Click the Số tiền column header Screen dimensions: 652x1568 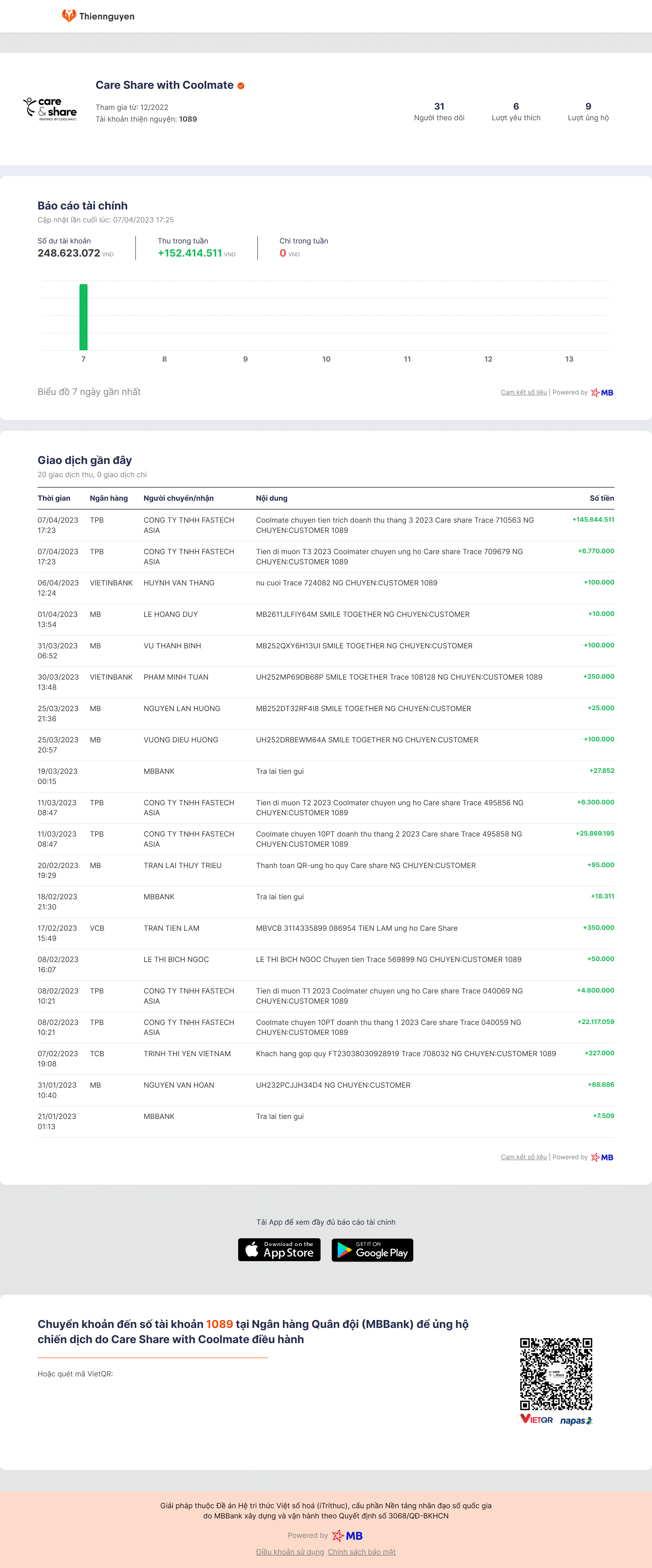(602, 498)
